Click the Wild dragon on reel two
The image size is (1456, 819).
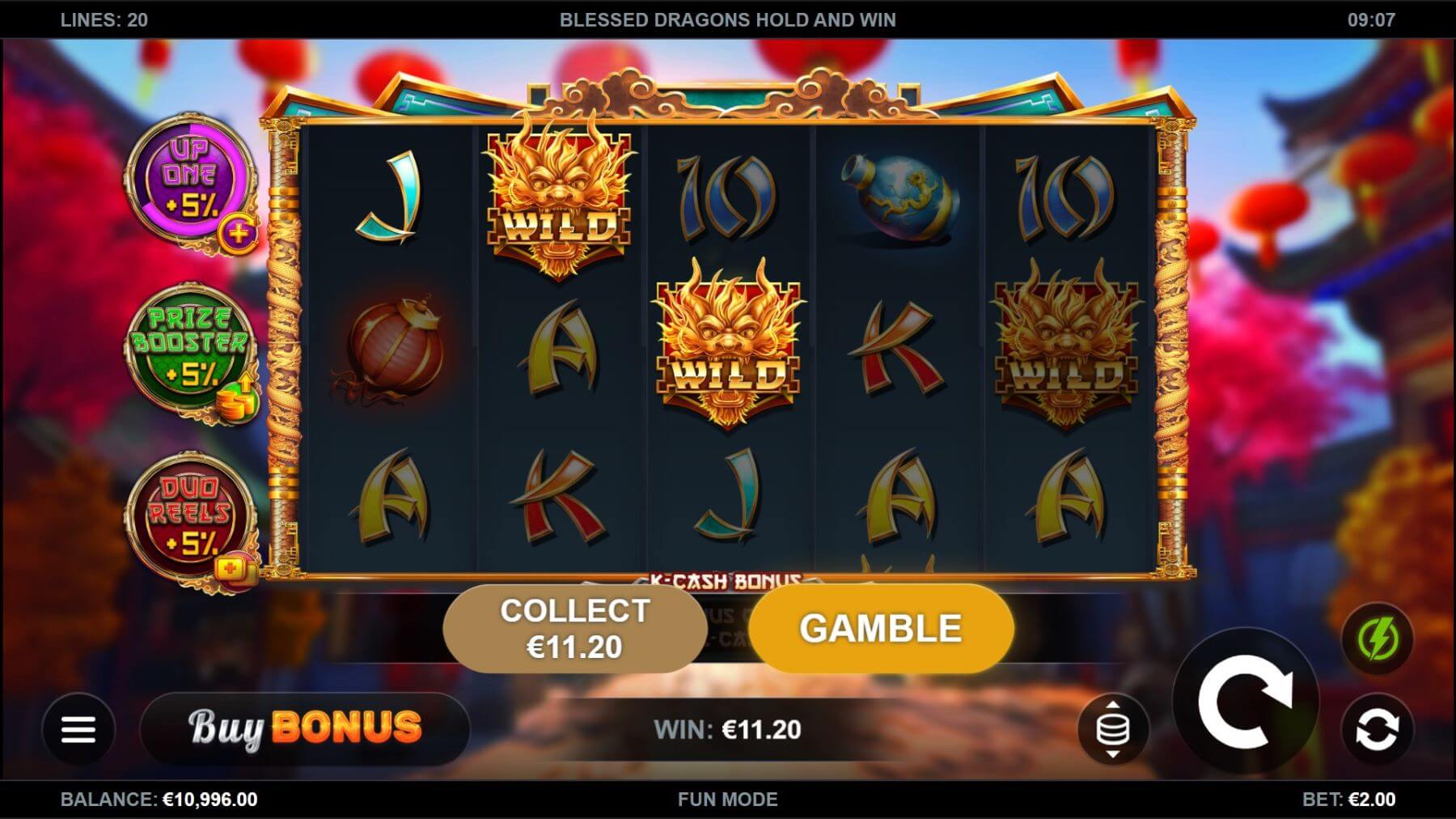click(x=558, y=198)
